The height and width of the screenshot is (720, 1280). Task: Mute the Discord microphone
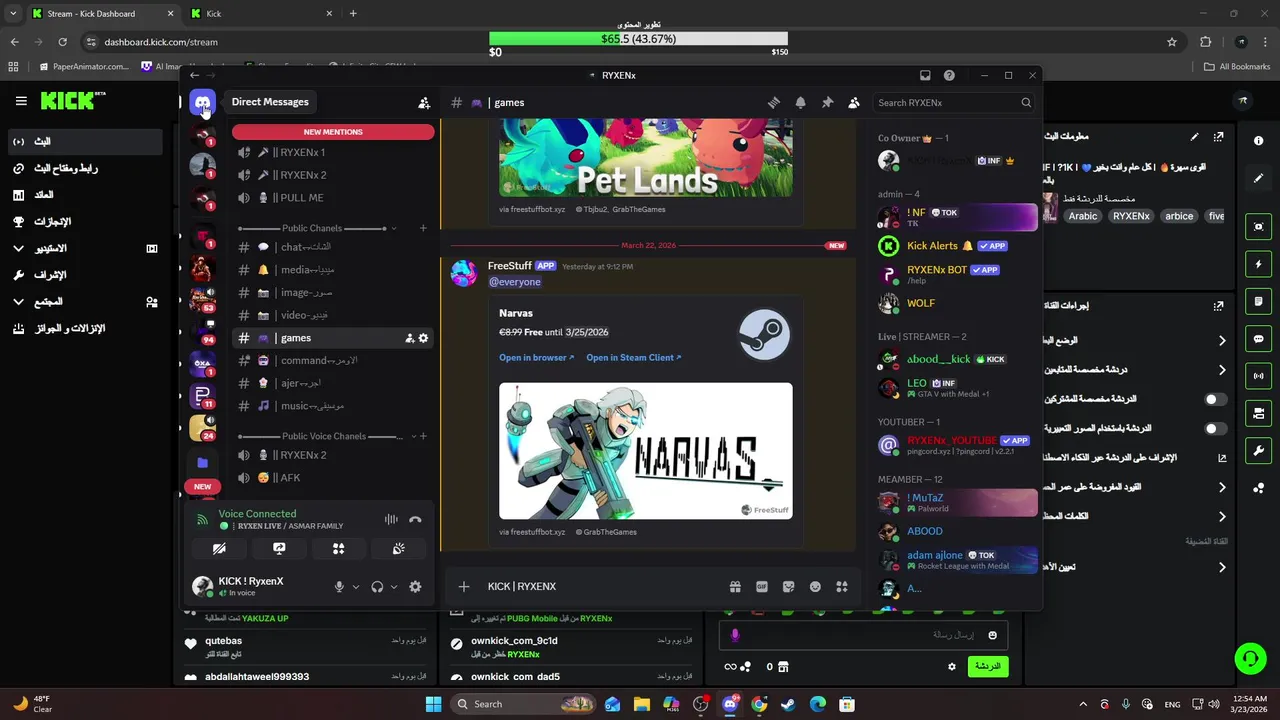339,587
